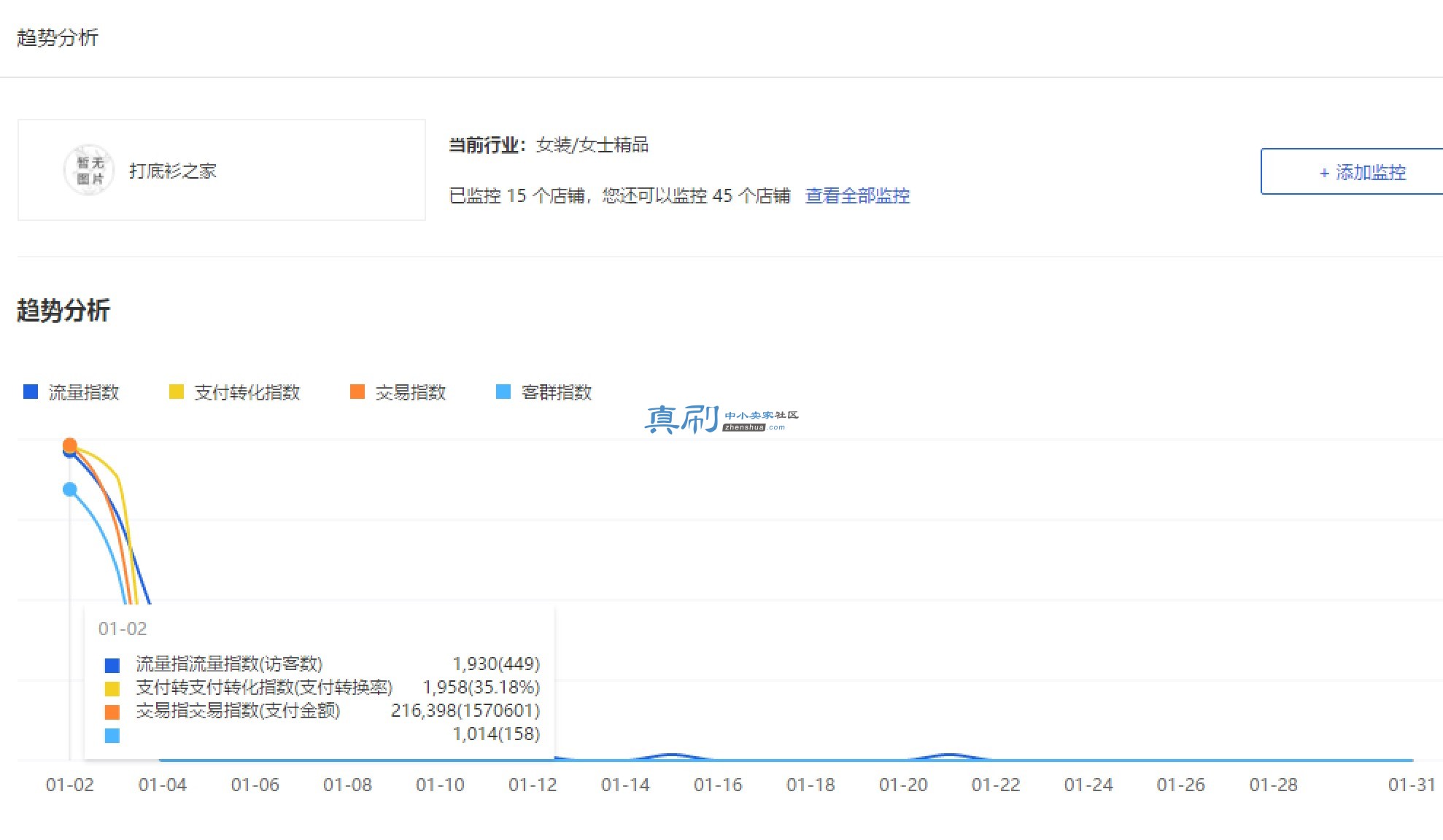1443x840 pixels.
Task: Click the 01-10 axis label
Action: [x=441, y=785]
